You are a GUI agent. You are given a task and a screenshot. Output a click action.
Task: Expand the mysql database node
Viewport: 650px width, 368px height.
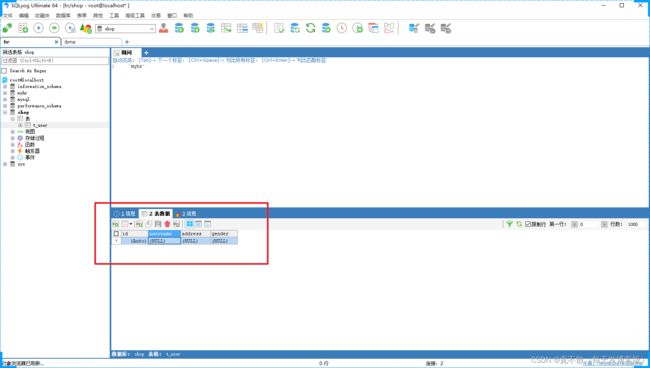pyautogui.click(x=5, y=99)
